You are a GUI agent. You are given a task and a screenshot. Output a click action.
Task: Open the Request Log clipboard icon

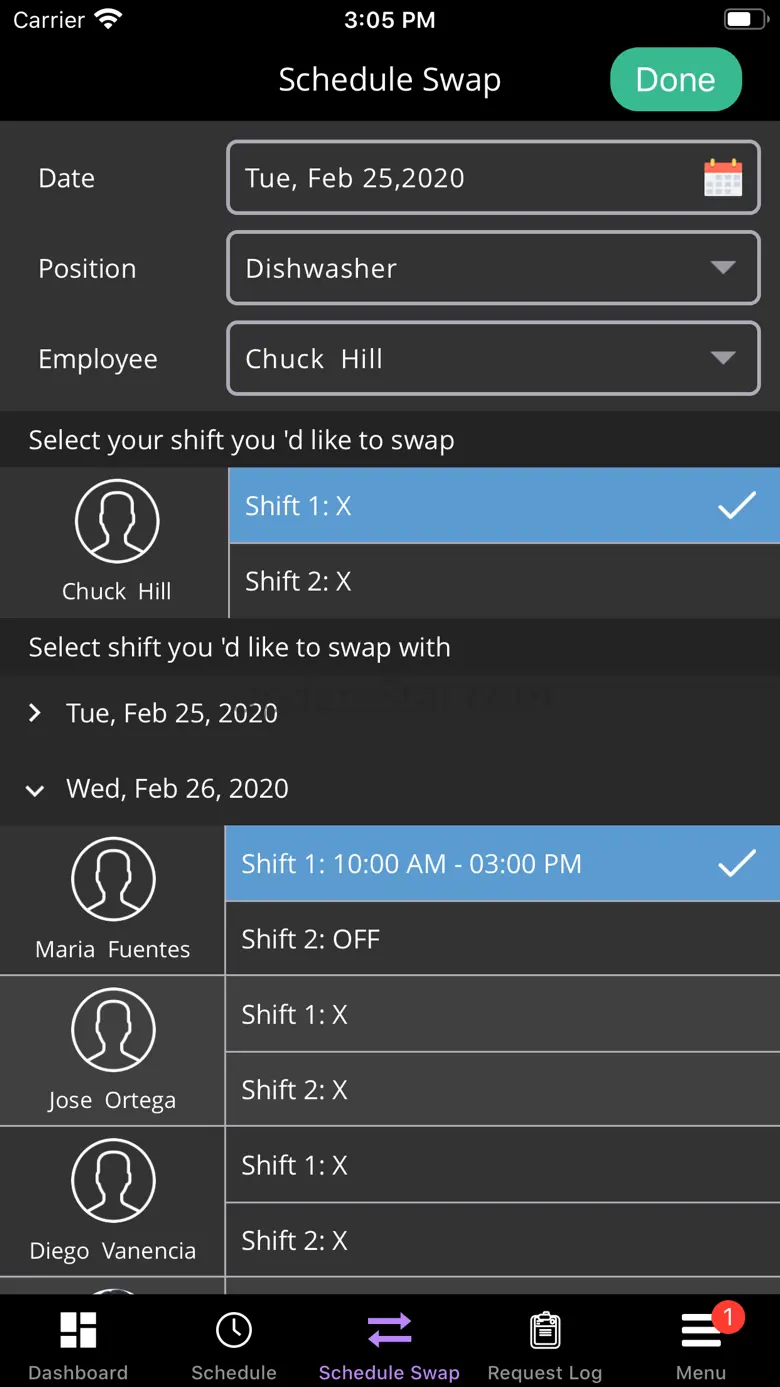pos(545,1331)
